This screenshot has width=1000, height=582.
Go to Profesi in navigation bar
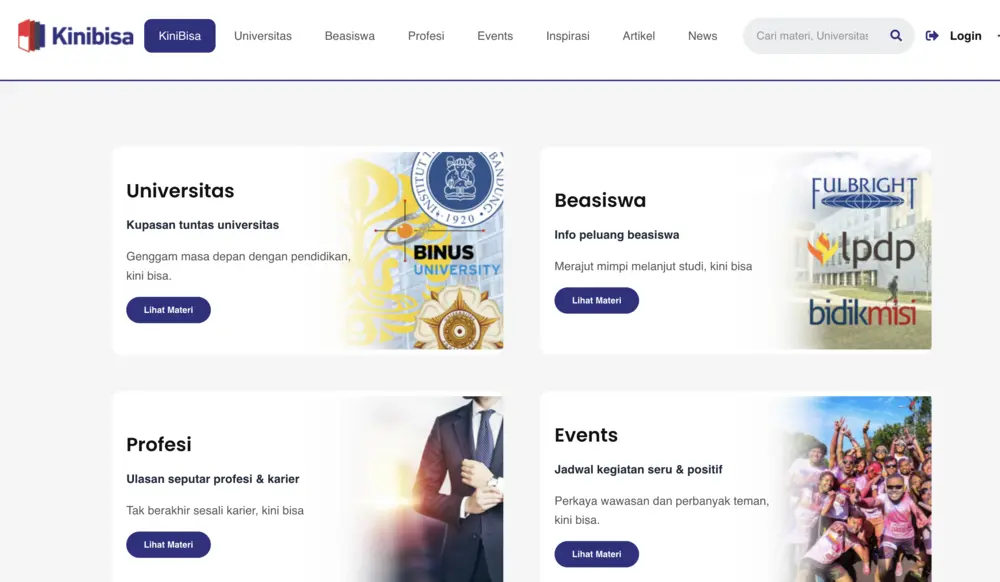426,36
